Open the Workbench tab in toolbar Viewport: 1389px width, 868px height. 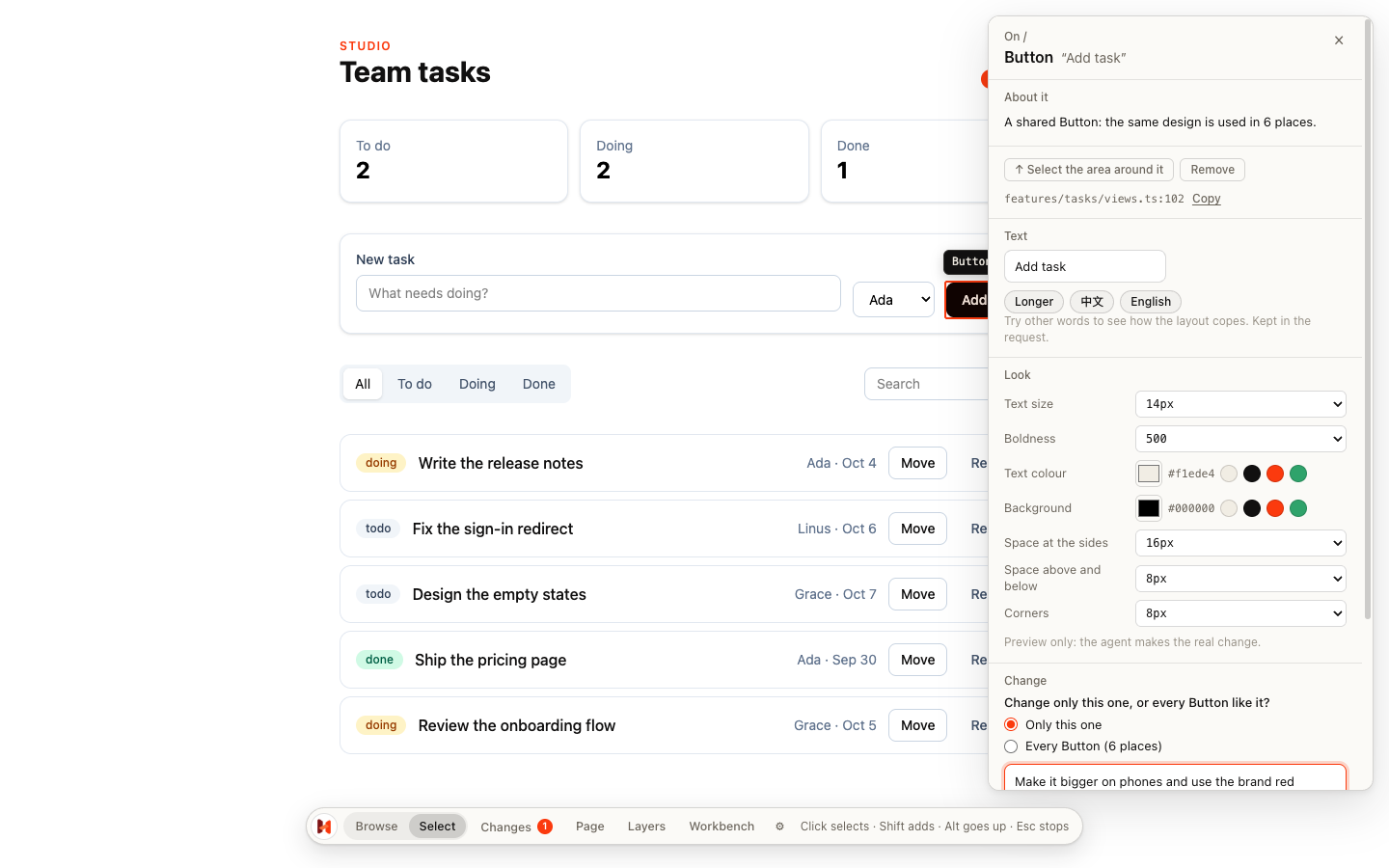tap(722, 827)
